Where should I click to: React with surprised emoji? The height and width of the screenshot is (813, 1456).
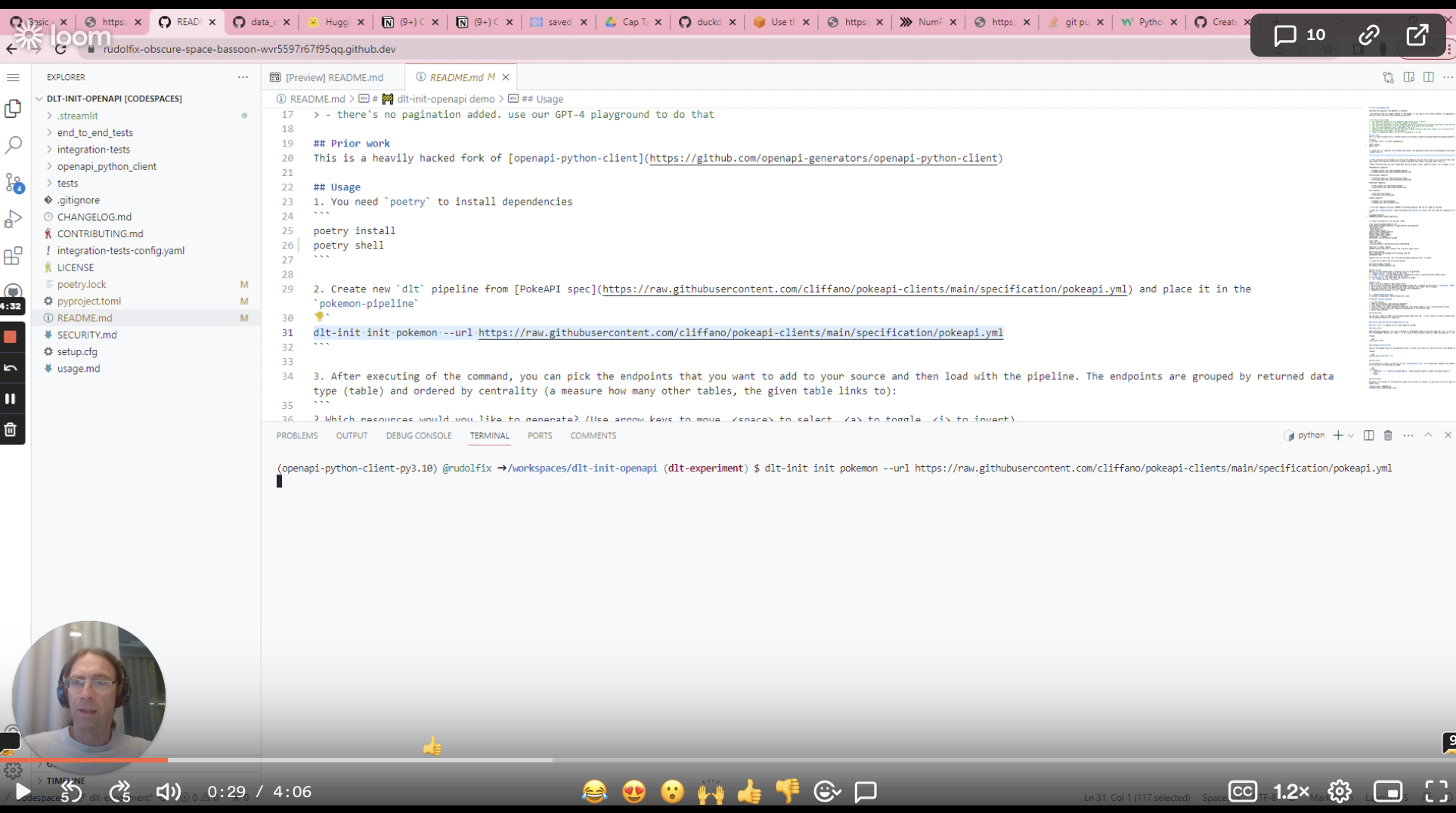click(672, 791)
